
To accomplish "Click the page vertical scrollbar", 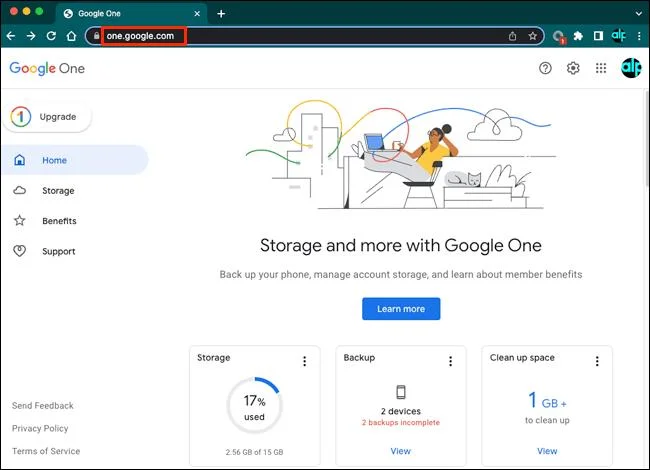I will pyautogui.click(x=647, y=139).
